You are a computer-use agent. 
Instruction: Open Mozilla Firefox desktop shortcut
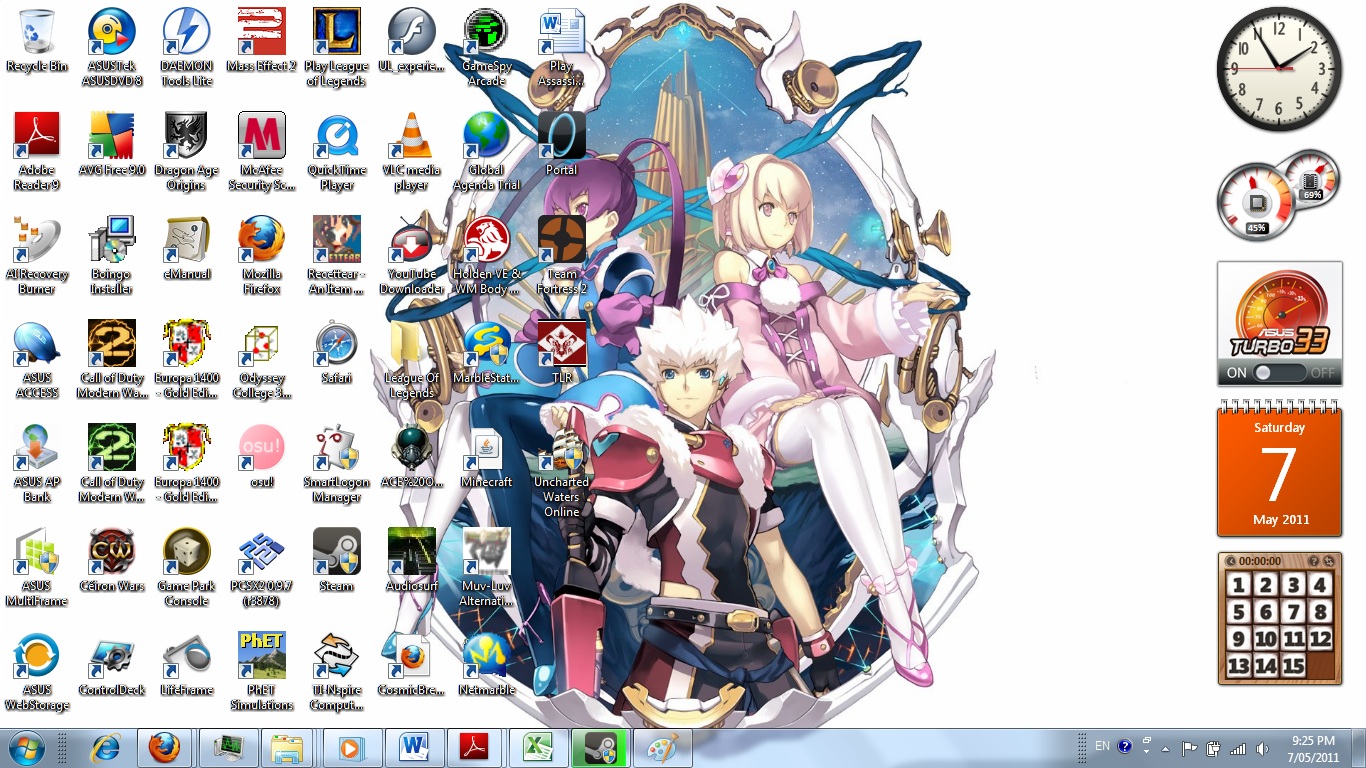click(x=261, y=255)
